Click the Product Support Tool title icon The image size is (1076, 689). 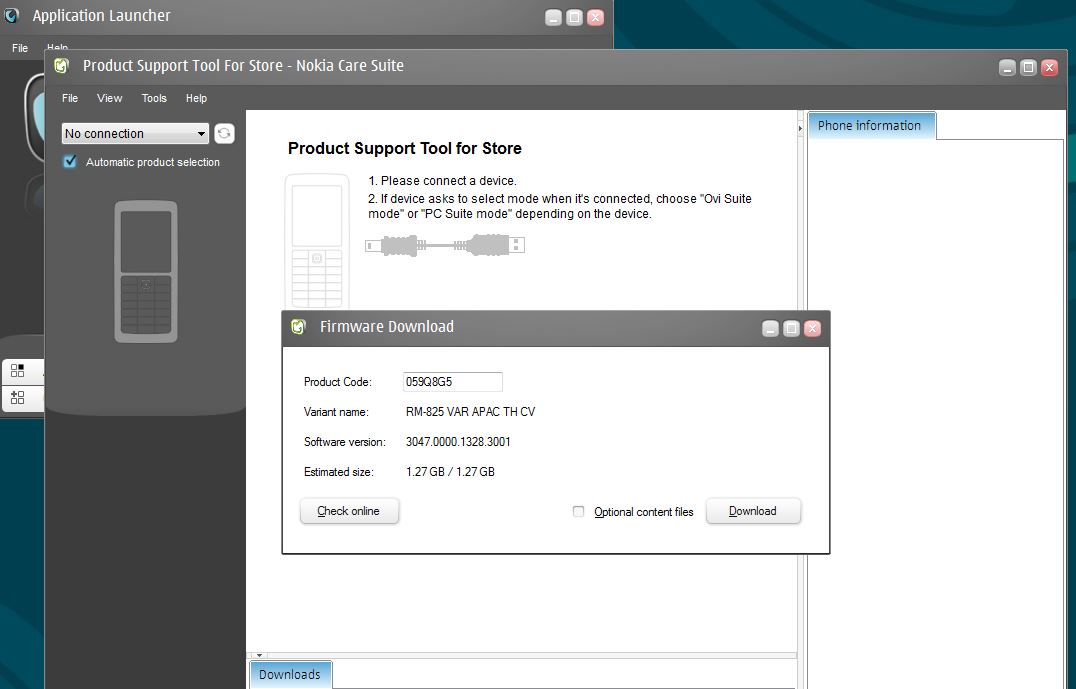coord(62,66)
